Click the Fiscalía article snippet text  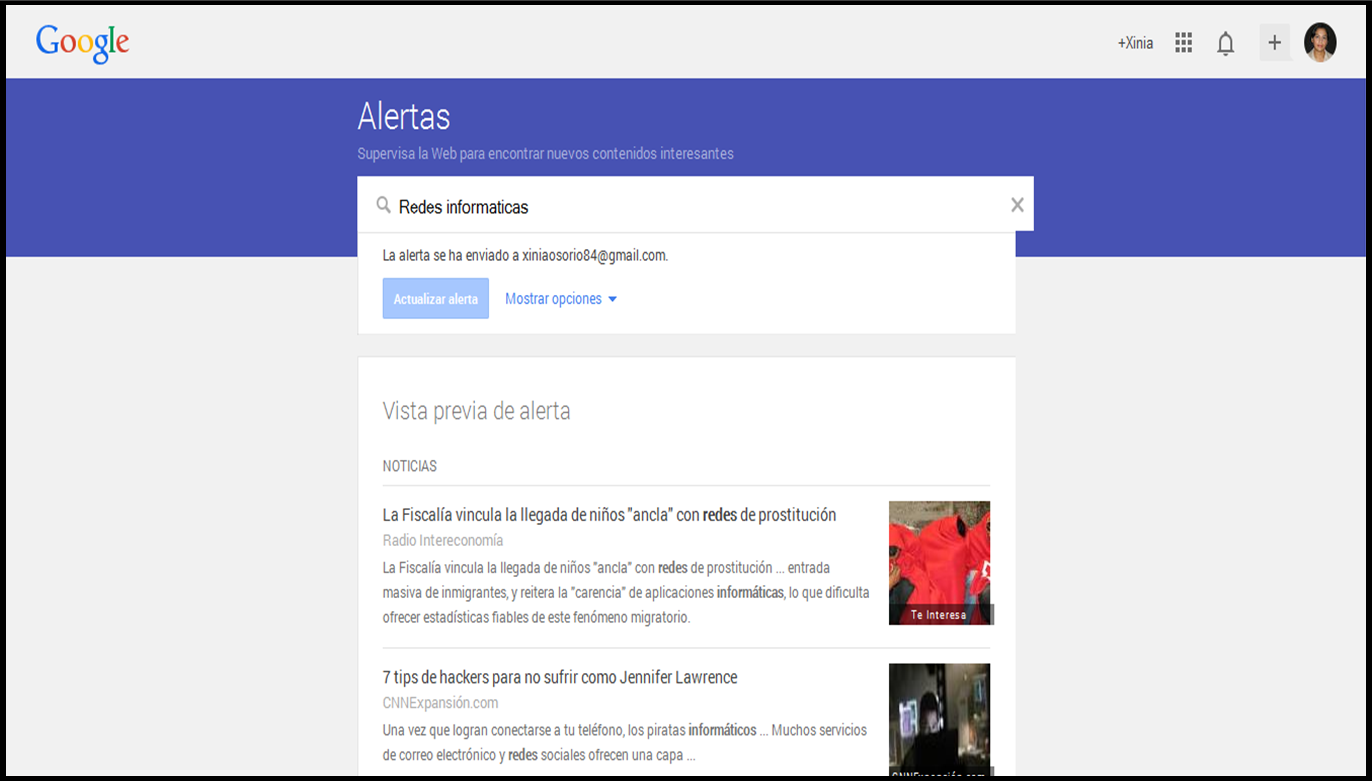click(626, 592)
